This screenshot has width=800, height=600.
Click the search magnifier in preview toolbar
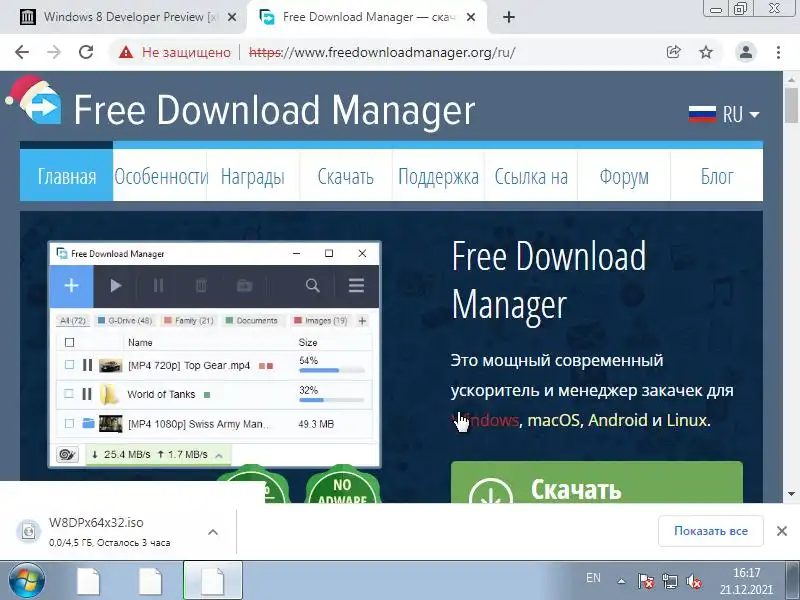tap(313, 286)
